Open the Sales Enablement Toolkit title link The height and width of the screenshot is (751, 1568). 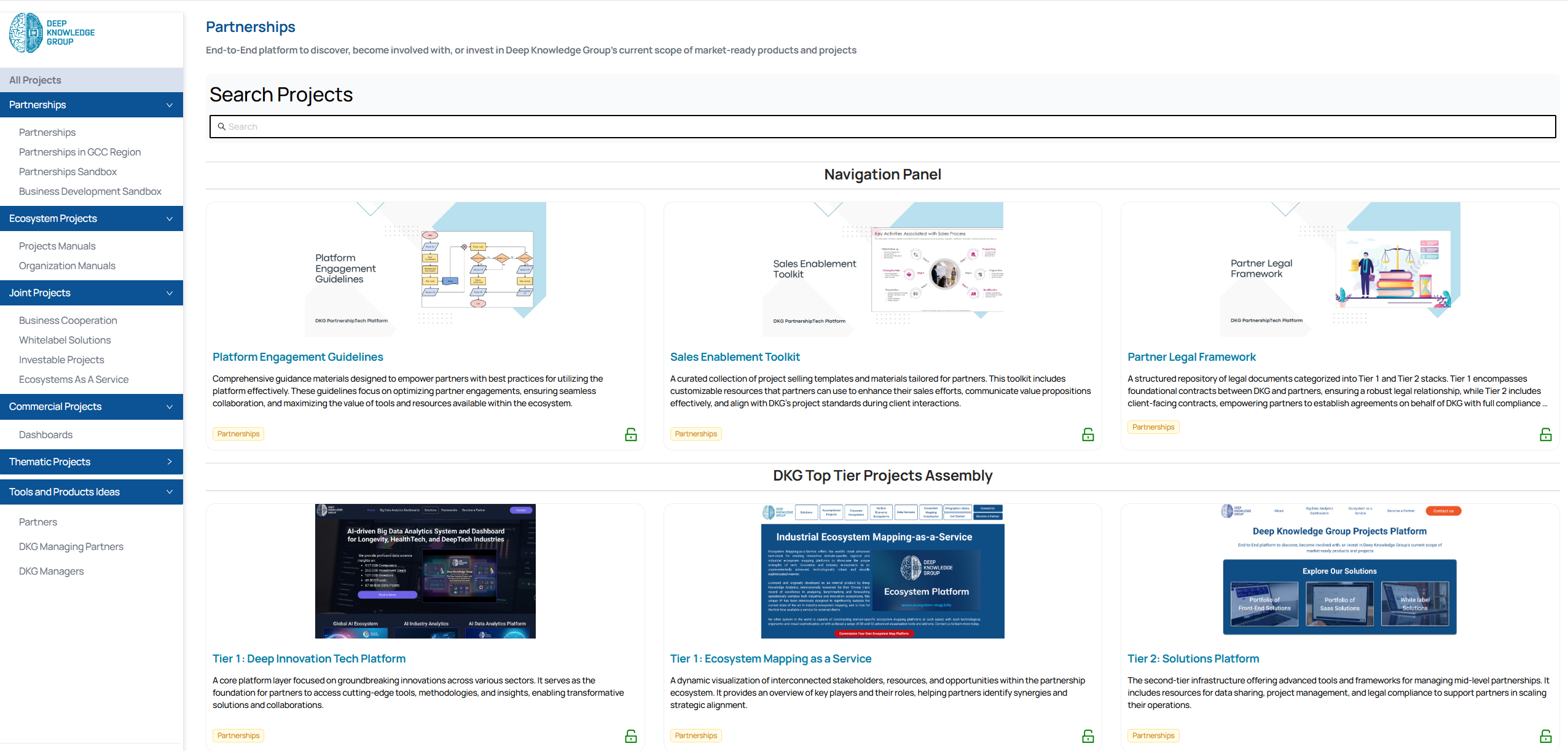coord(734,357)
